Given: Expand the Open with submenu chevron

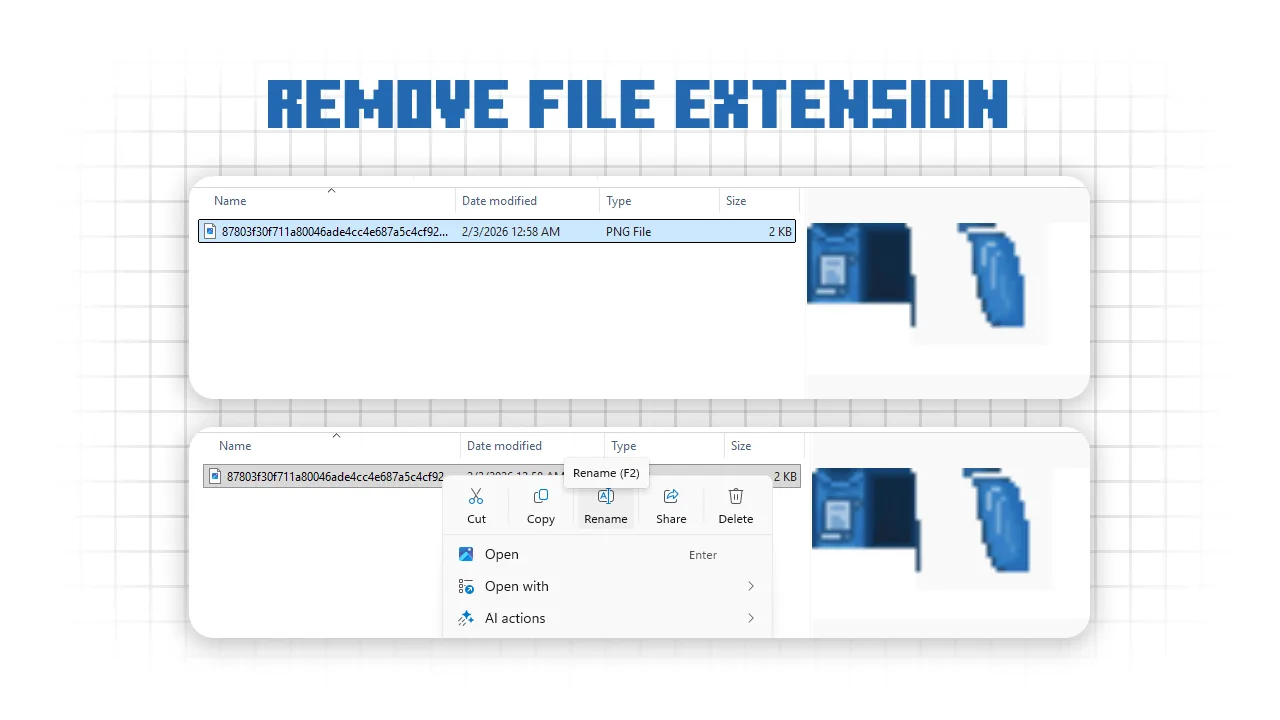Looking at the screenshot, I should [750, 586].
